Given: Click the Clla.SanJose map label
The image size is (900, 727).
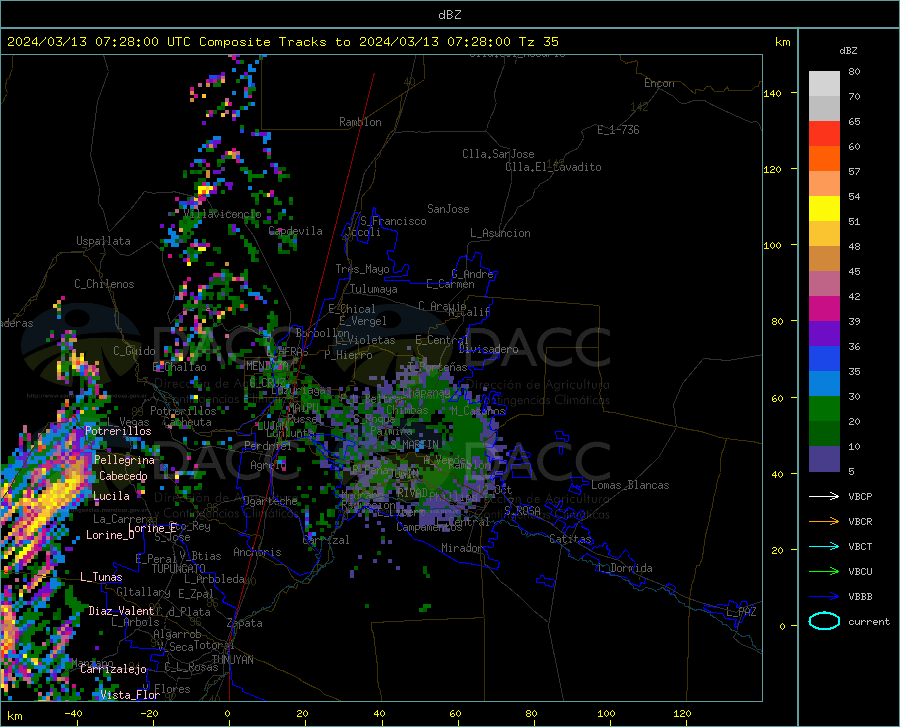Looking at the screenshot, I should 498,154.
